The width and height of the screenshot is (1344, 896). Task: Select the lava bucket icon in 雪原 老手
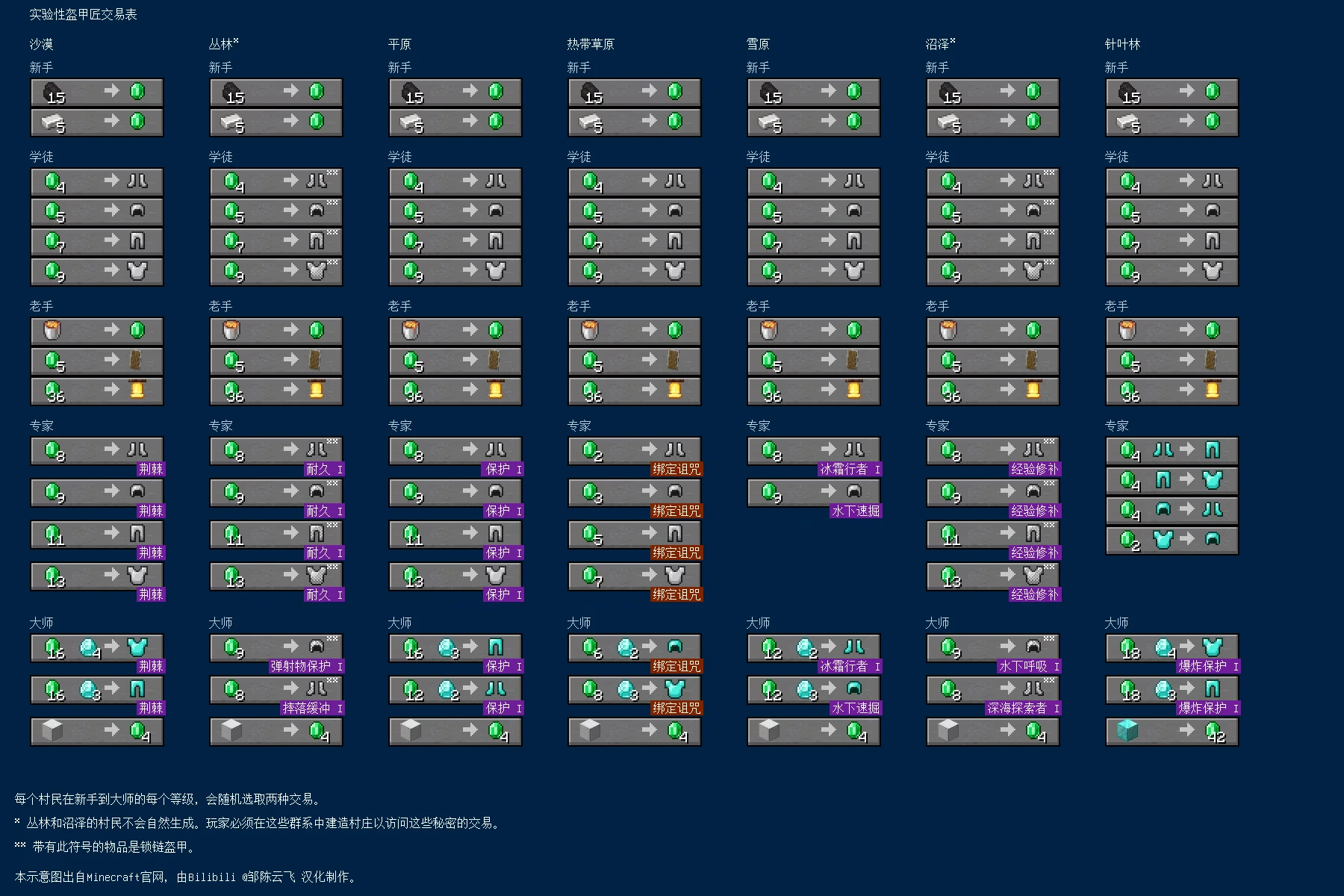[x=769, y=330]
